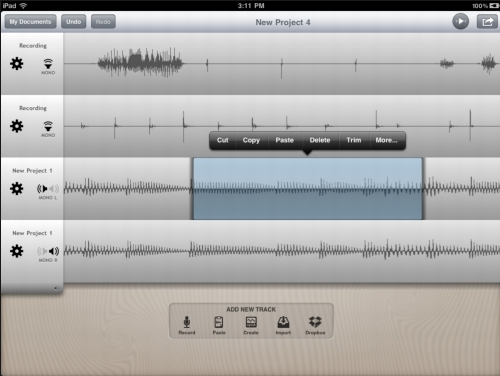Toggle MONO channel on second Recording track
The height and width of the screenshot is (376, 500).
pyautogui.click(x=48, y=129)
